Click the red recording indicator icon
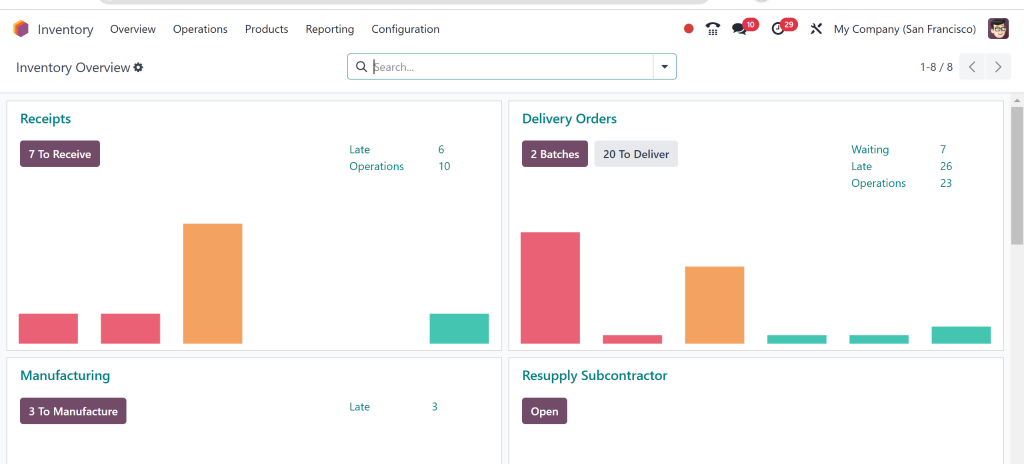The height and width of the screenshot is (464, 1024). click(x=688, y=29)
